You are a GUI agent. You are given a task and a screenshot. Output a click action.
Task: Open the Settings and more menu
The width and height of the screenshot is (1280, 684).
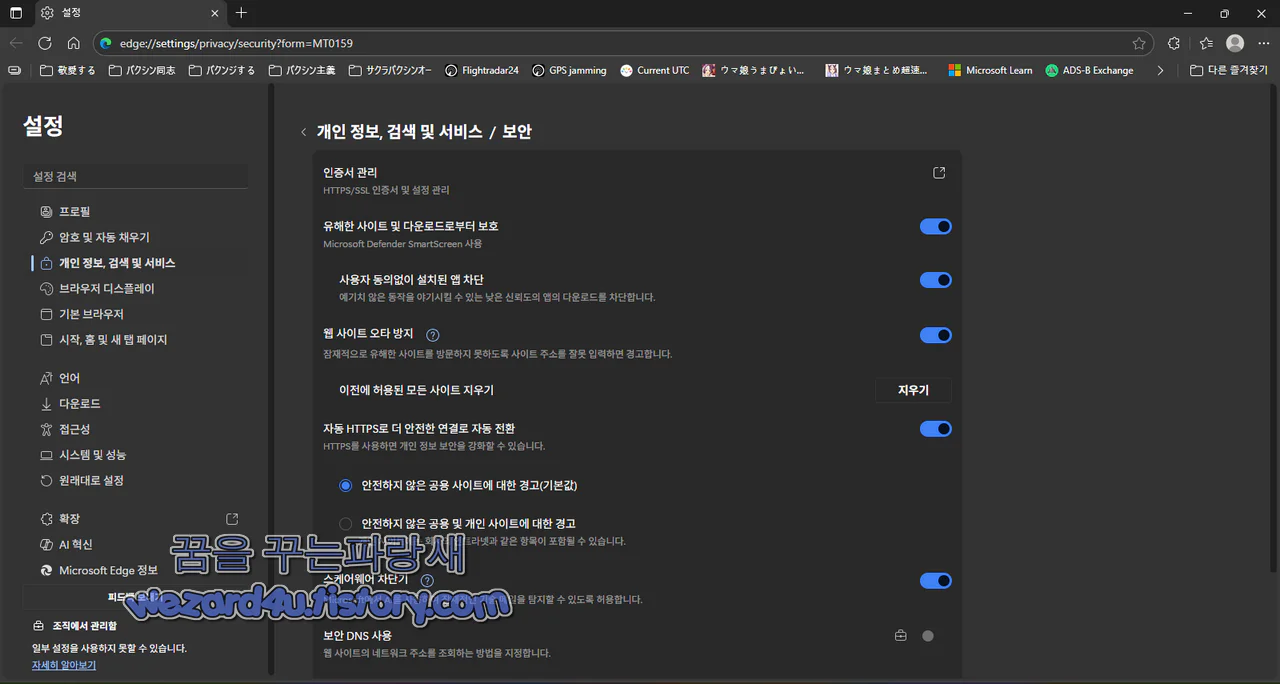[x=1262, y=43]
